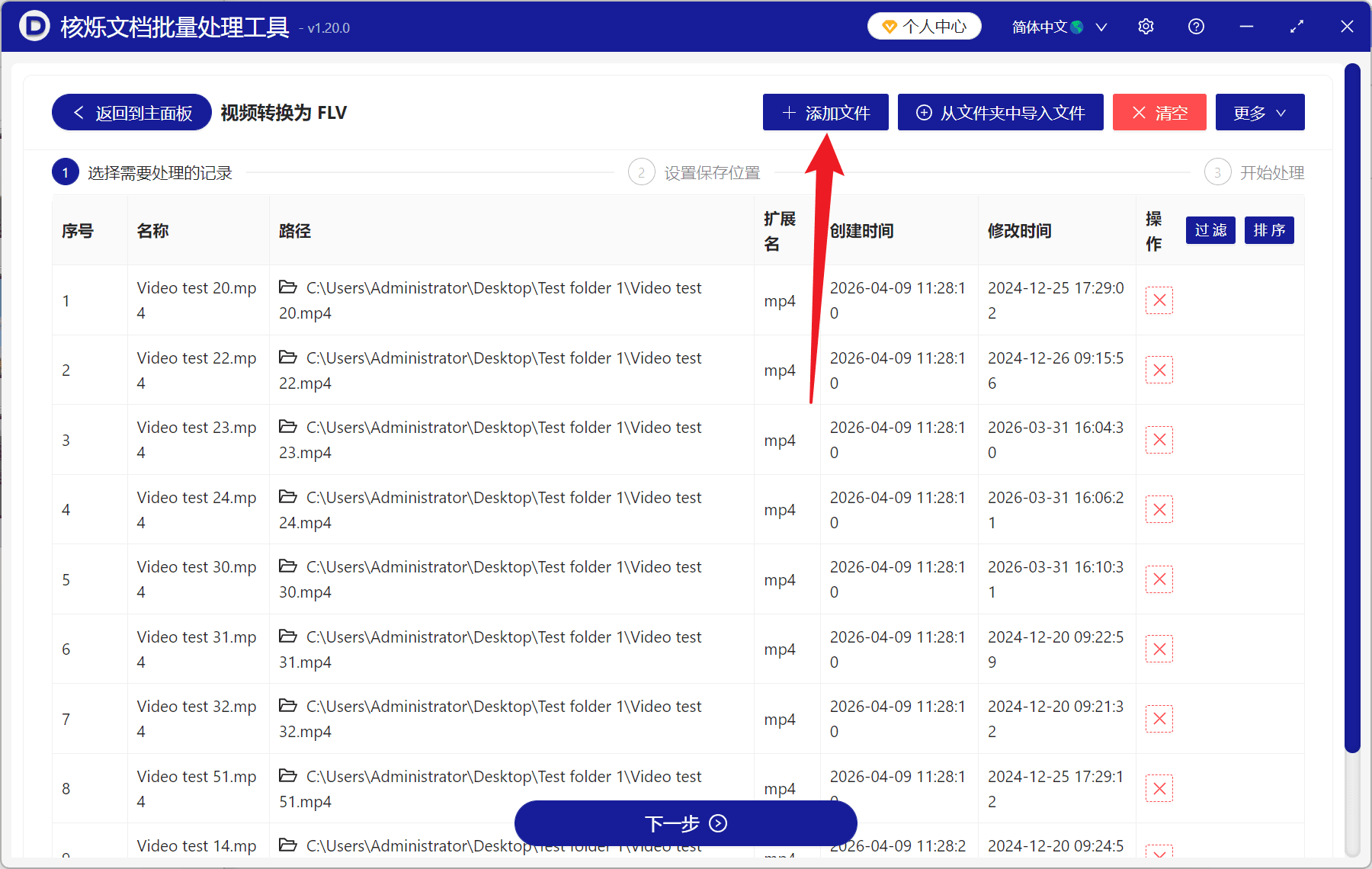Open the help question mark icon
Image resolution: width=1372 pixels, height=869 pixels.
[x=1196, y=27]
